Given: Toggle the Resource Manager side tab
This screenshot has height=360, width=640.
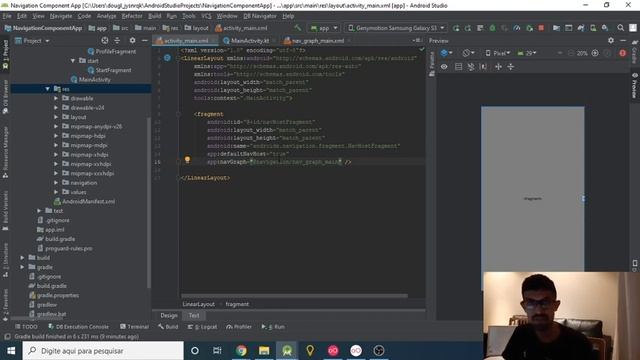Looking at the screenshot, I should tap(5, 152).
